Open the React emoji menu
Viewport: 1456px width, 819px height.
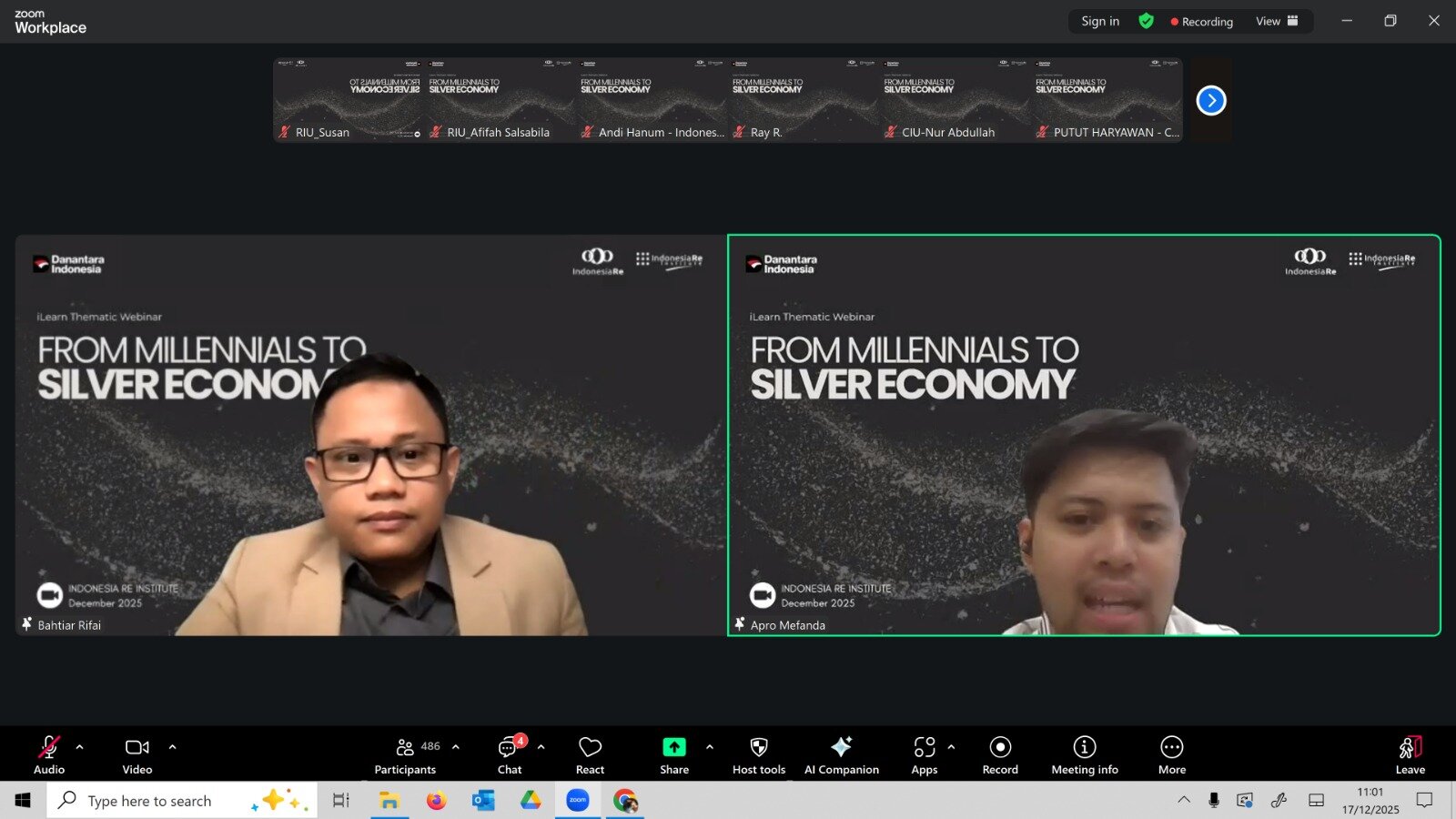pos(590,754)
